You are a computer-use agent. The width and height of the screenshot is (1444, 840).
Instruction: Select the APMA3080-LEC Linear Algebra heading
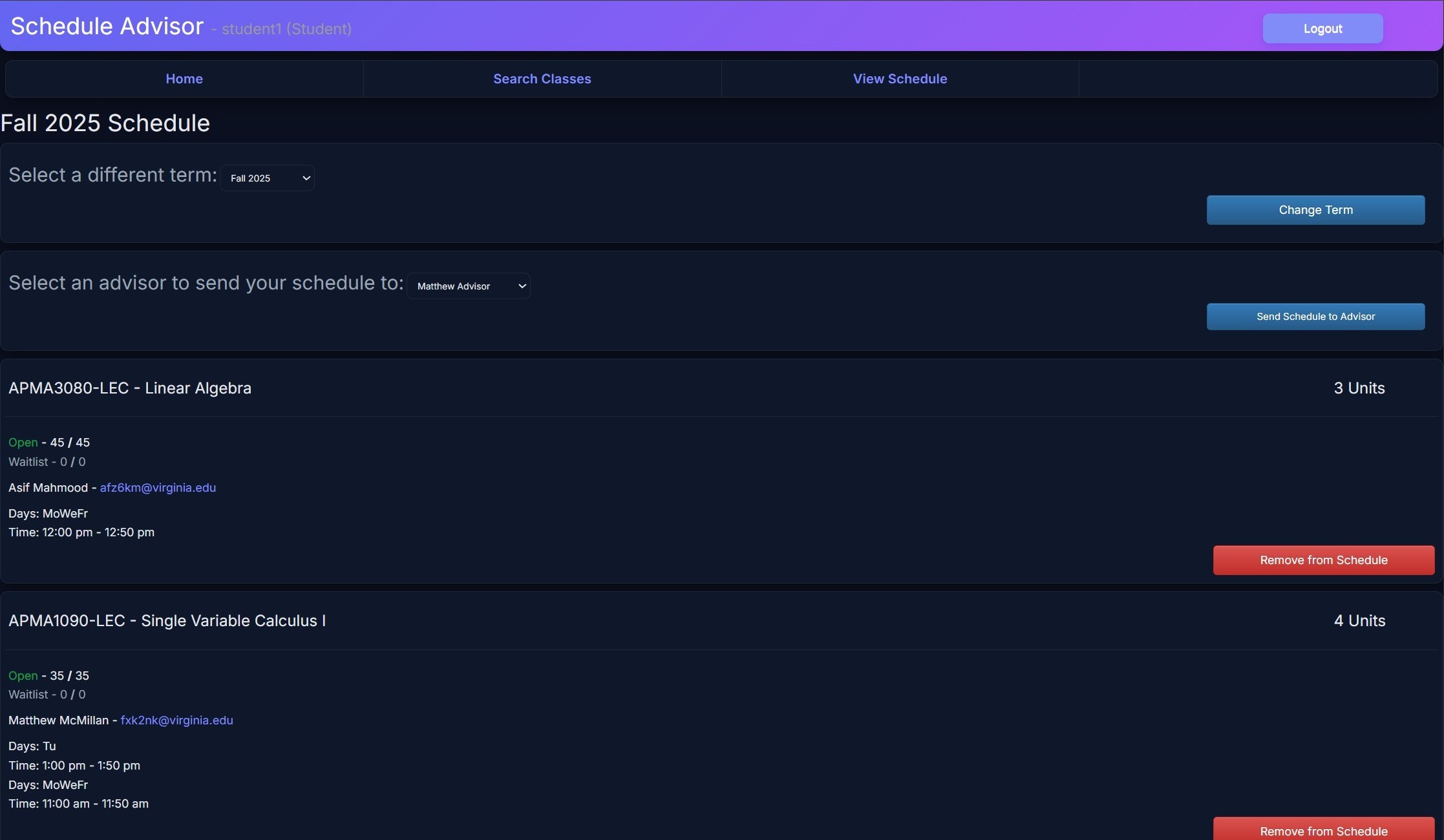click(130, 388)
